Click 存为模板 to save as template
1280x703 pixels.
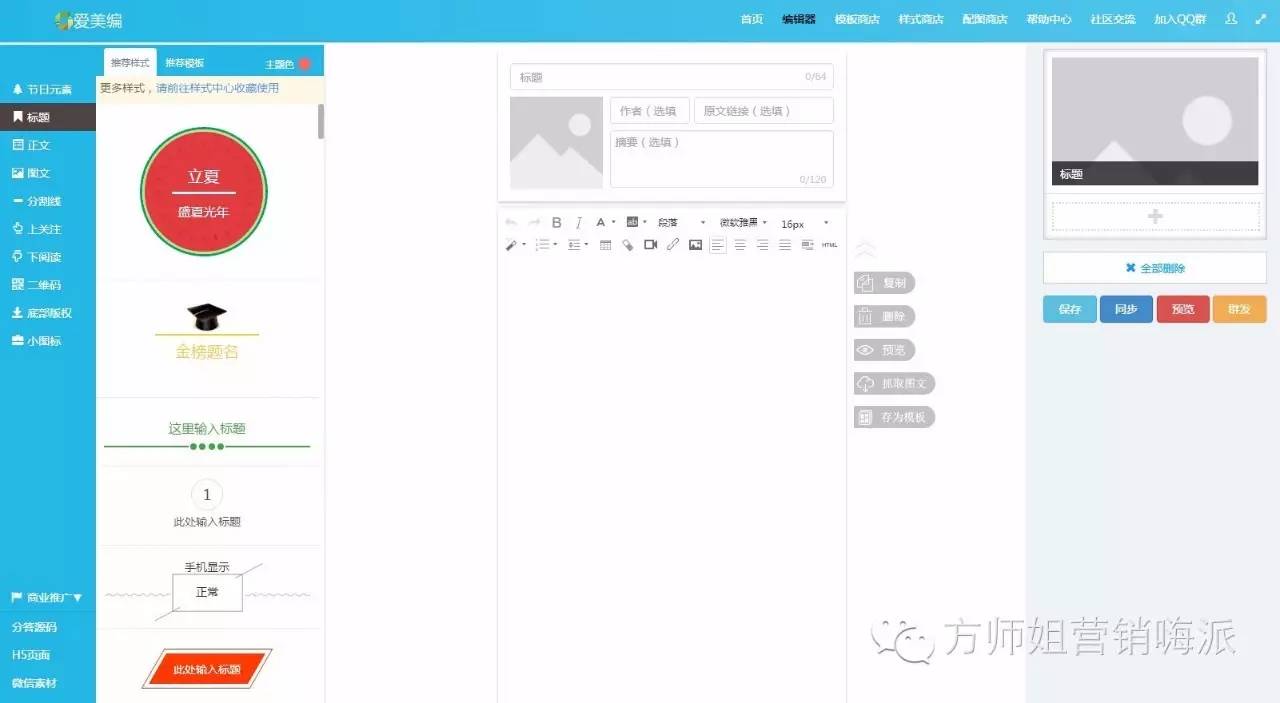click(x=895, y=417)
